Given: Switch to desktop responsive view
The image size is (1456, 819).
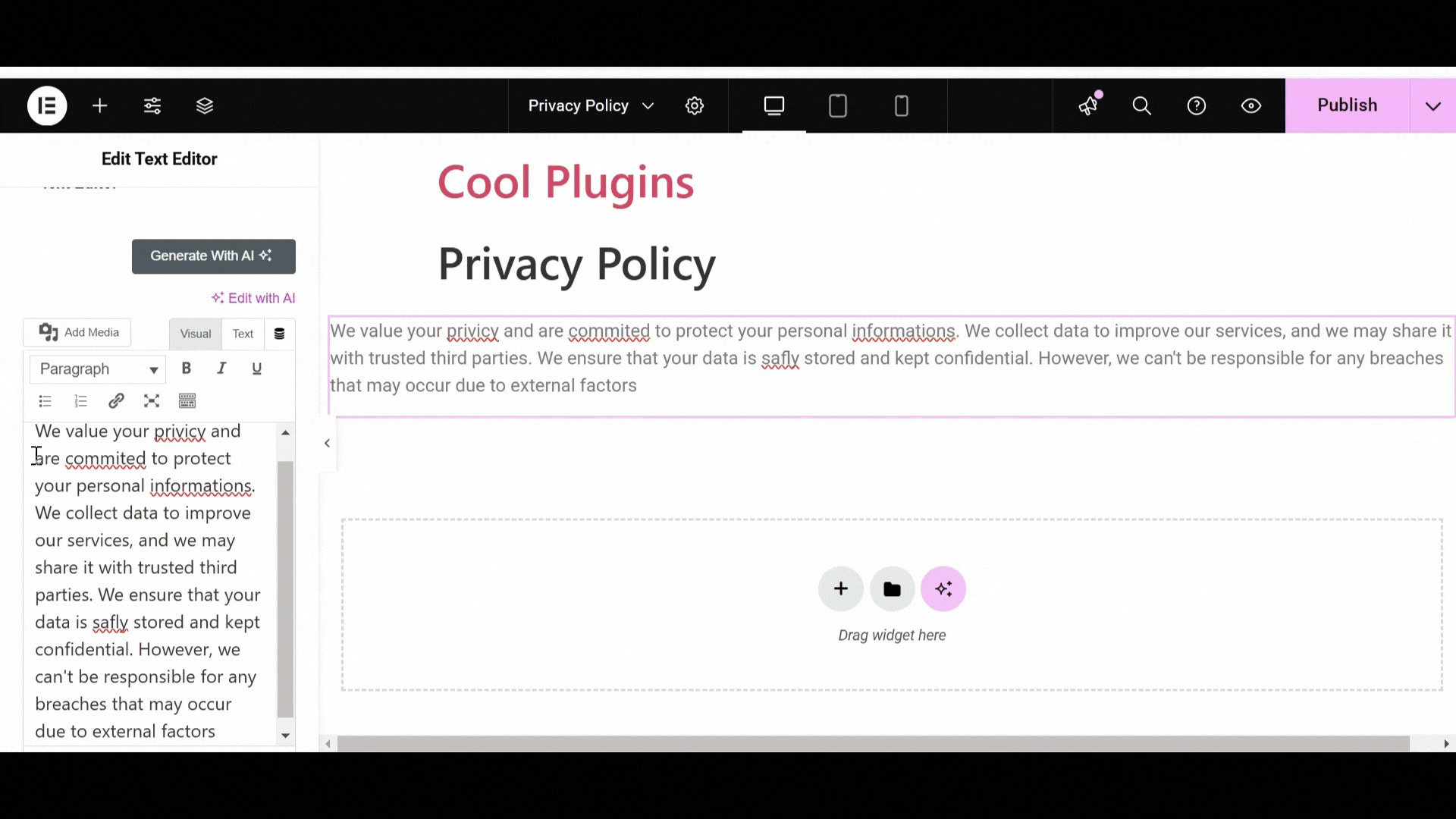Looking at the screenshot, I should click(774, 105).
